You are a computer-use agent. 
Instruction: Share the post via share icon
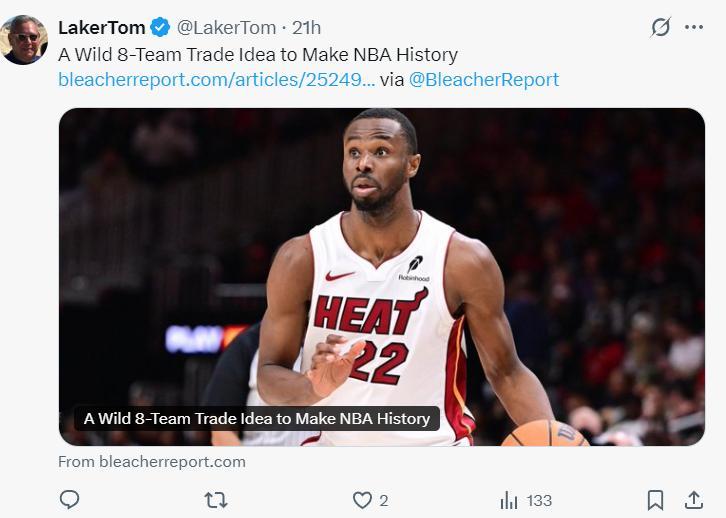coord(693,500)
